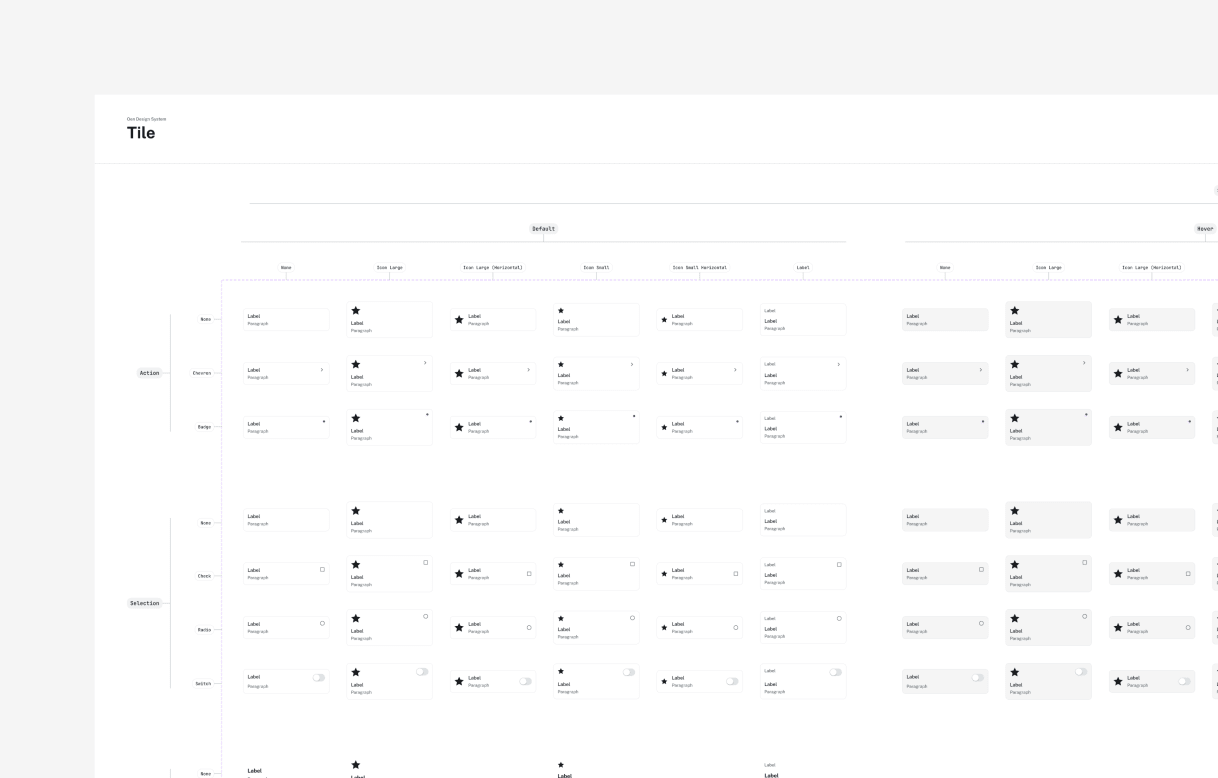Viewport: 1218px width, 778px height.
Task: Click star in Default Icon Small Horizontal tile, Check row
Action: [x=664, y=574]
